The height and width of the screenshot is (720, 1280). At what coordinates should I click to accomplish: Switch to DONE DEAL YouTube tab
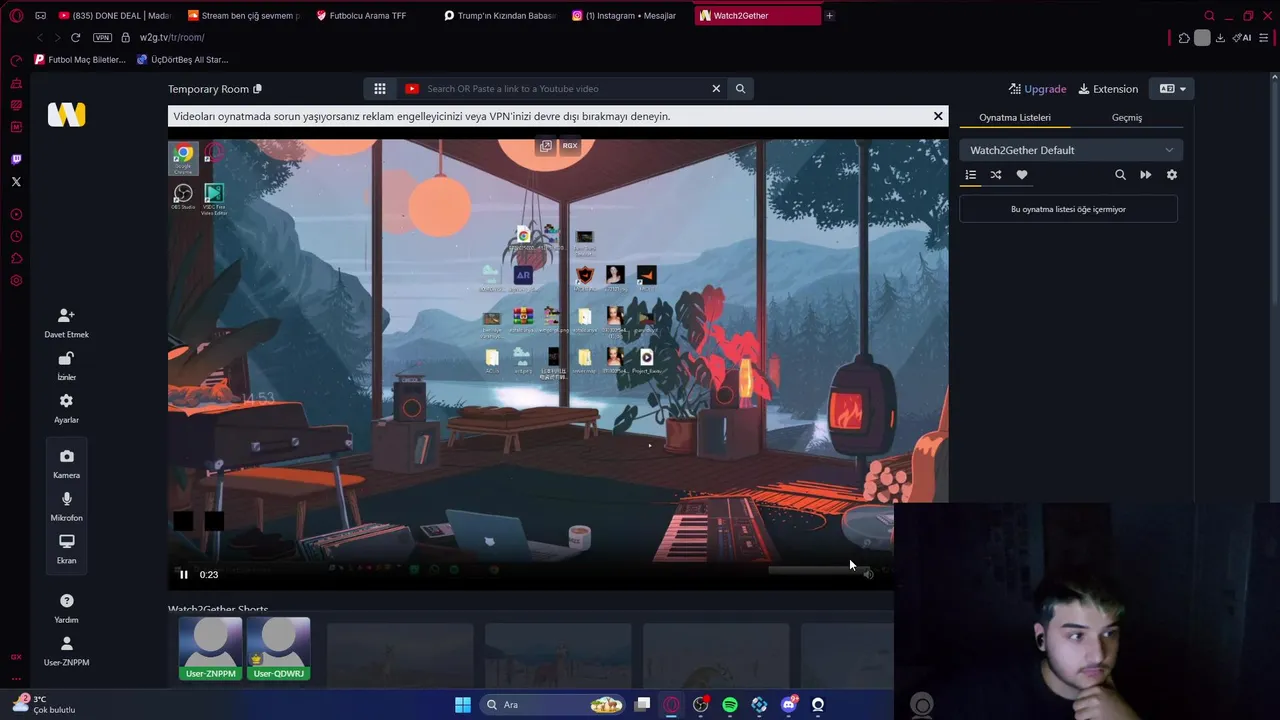pos(115,15)
